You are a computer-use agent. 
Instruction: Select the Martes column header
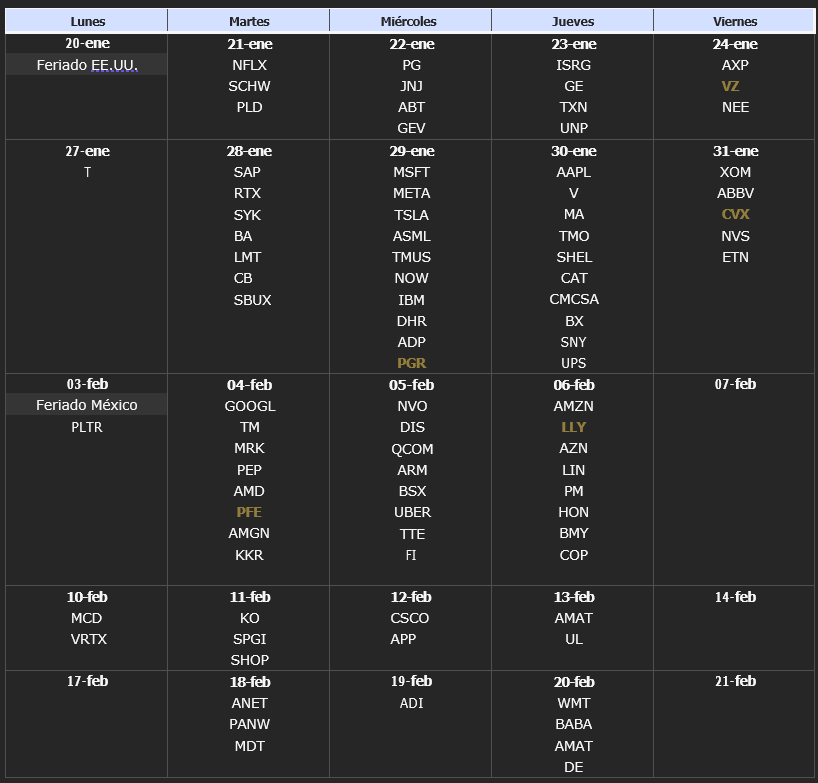point(249,21)
